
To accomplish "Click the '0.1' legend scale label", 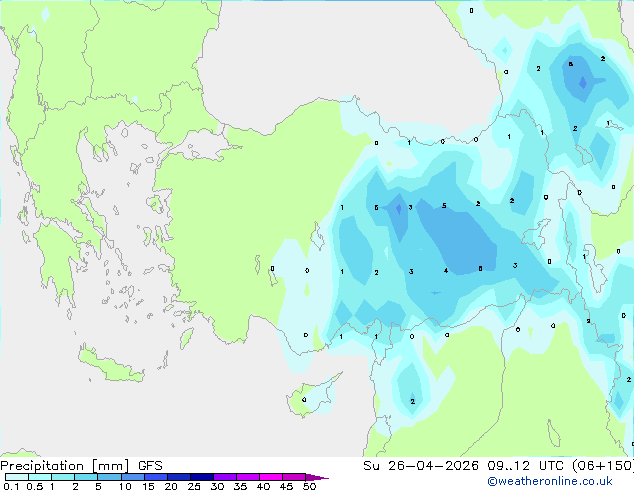I will pyautogui.click(x=11, y=486).
